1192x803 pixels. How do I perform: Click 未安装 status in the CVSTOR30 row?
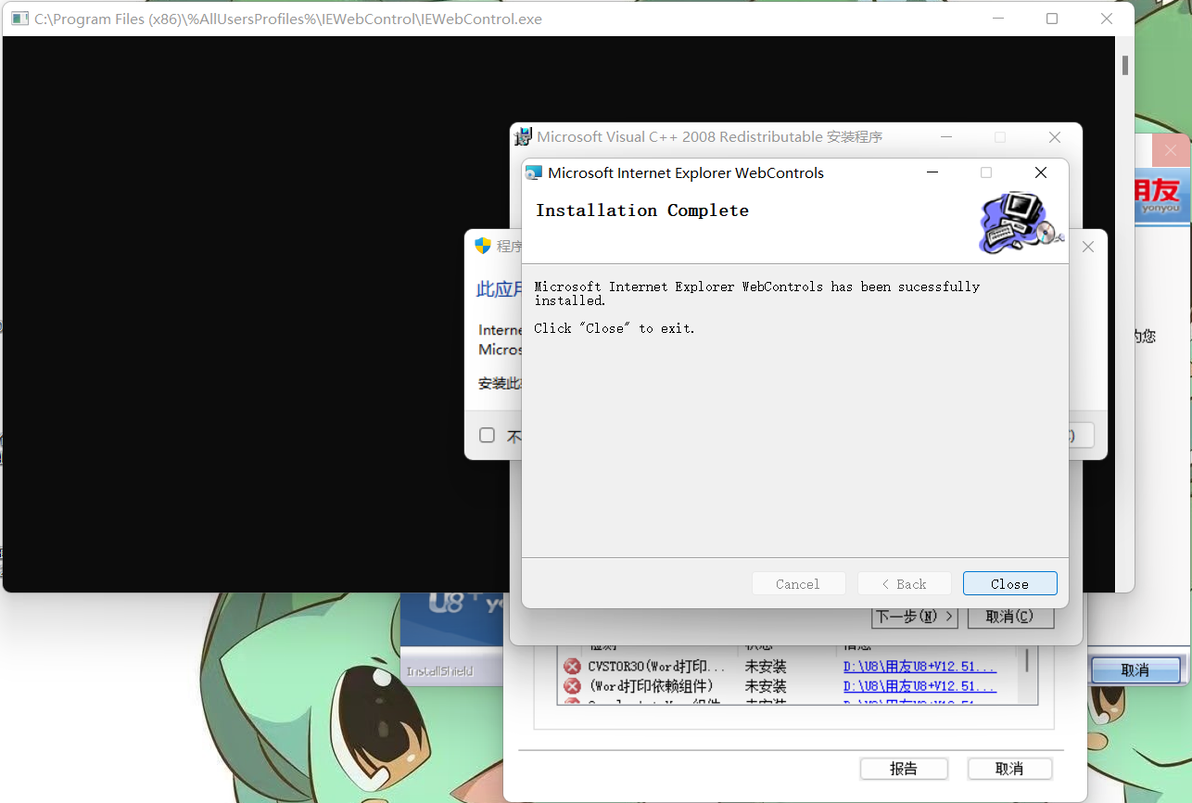pyautogui.click(x=765, y=666)
